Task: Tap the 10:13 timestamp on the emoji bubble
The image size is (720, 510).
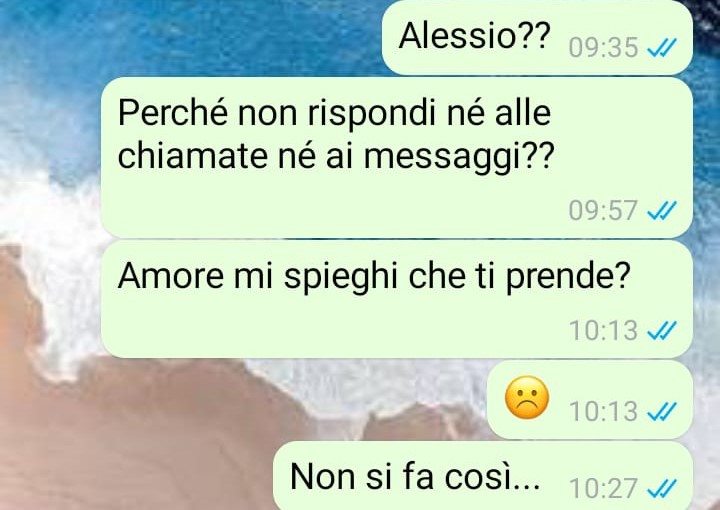Action: [603, 411]
